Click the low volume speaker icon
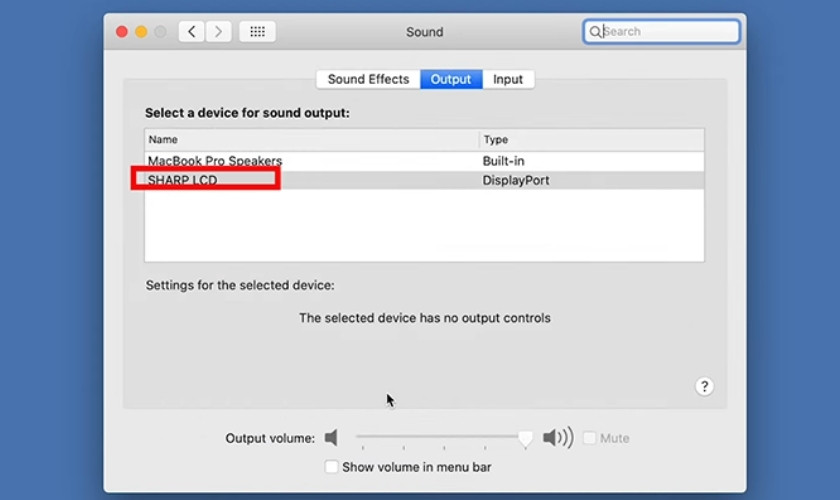Screen dimensions: 840x500 (332, 438)
